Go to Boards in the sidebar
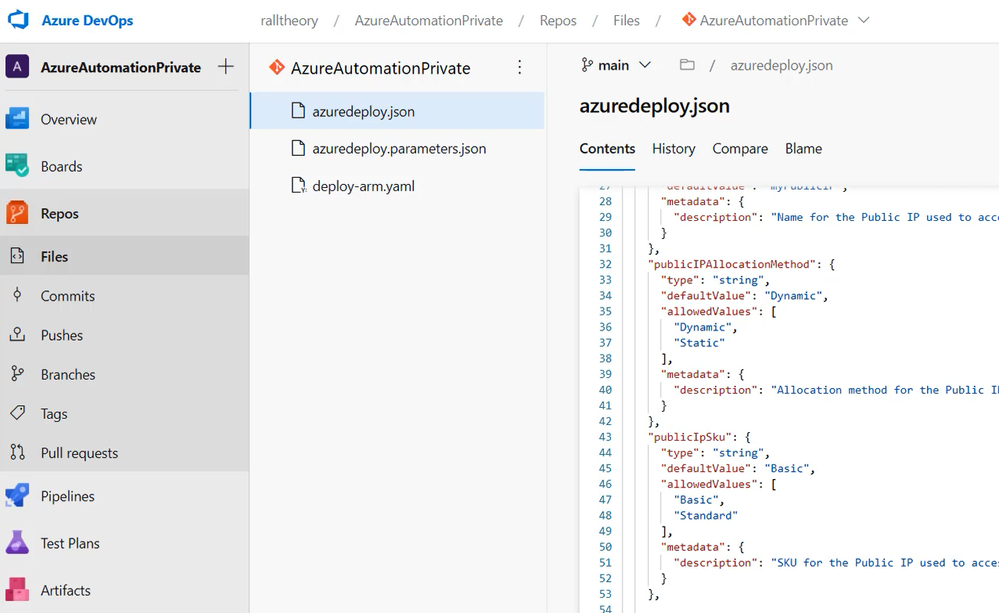Image resolution: width=999 pixels, height=613 pixels. (62, 166)
